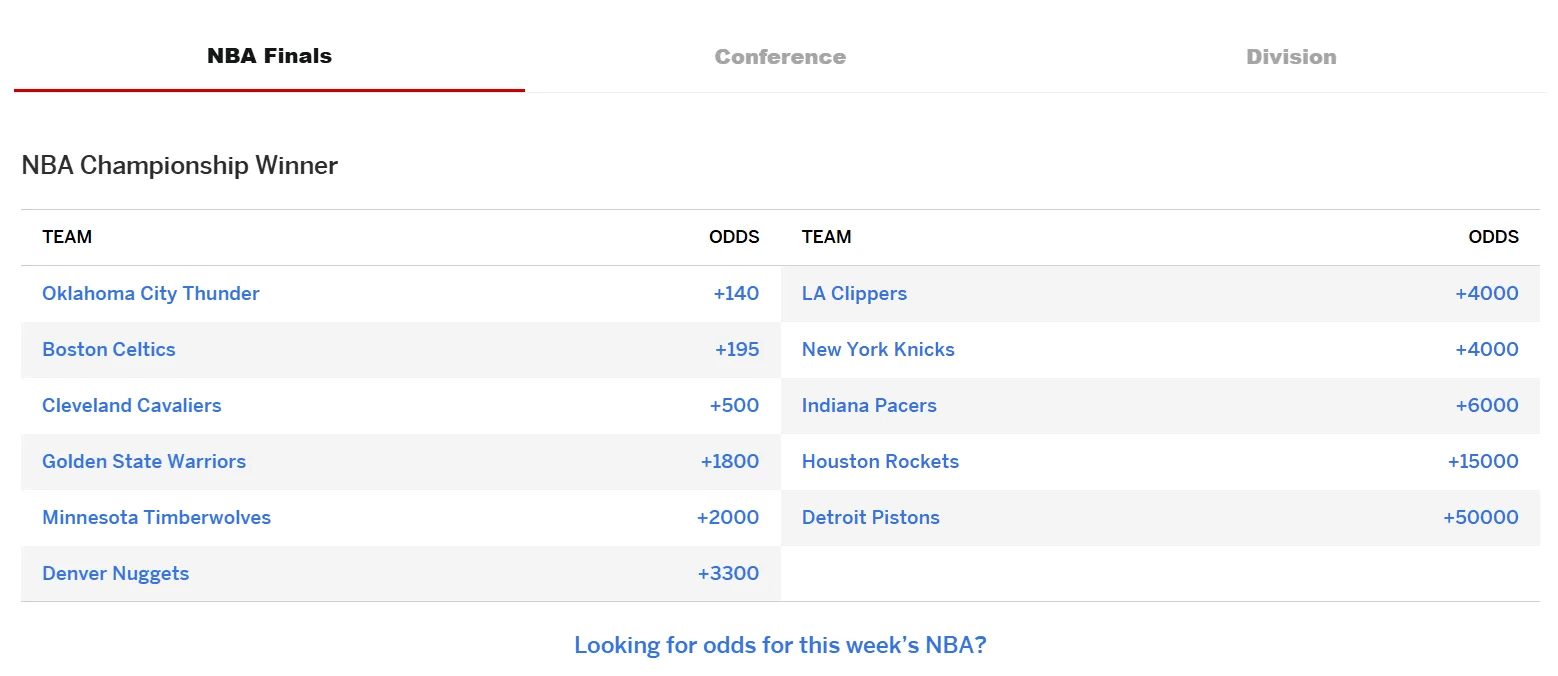Click Thunder's +140 odds
1558x676 pixels.
click(736, 293)
